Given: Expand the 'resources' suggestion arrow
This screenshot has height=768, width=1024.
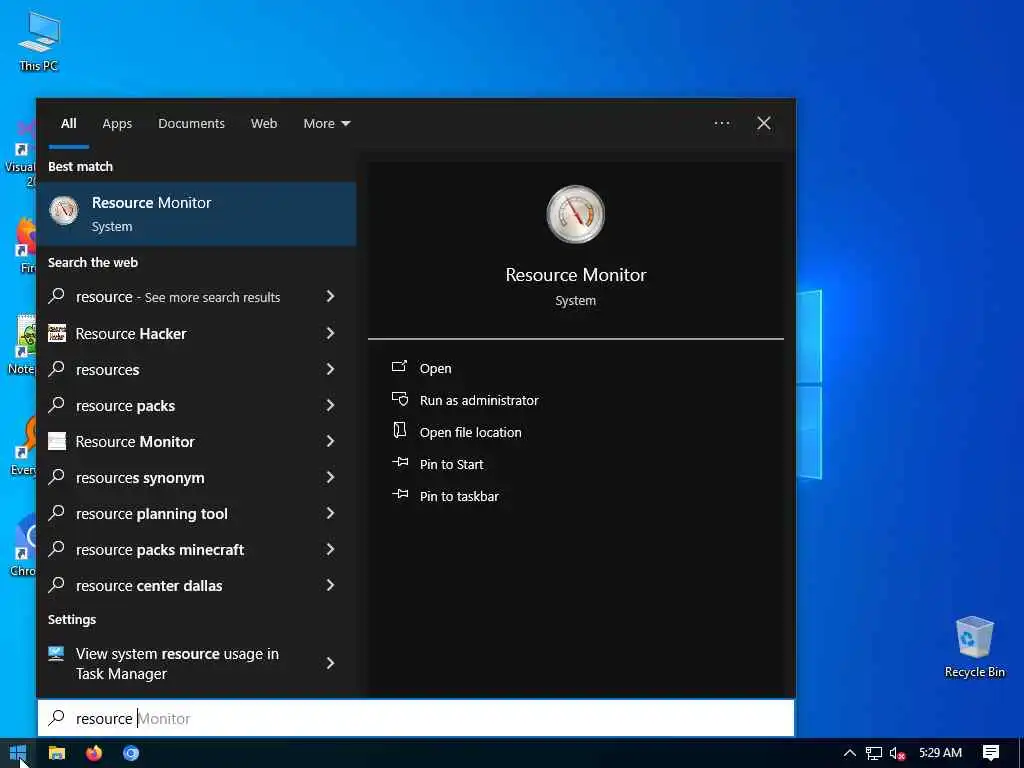Looking at the screenshot, I should [x=330, y=369].
